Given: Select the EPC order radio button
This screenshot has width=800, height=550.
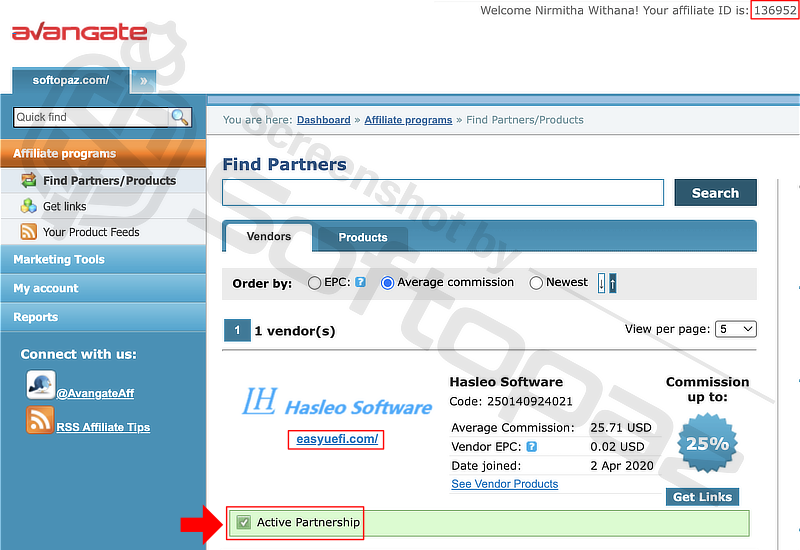Looking at the screenshot, I should tap(314, 283).
